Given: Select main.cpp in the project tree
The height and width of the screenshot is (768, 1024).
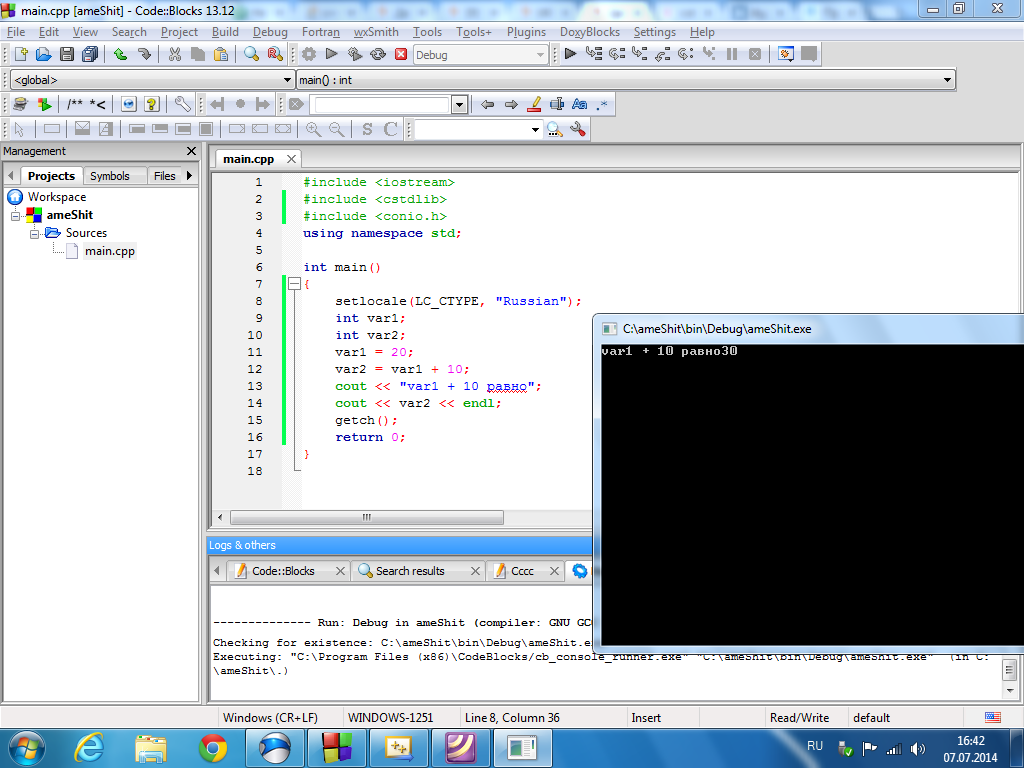Looking at the screenshot, I should pos(109,251).
